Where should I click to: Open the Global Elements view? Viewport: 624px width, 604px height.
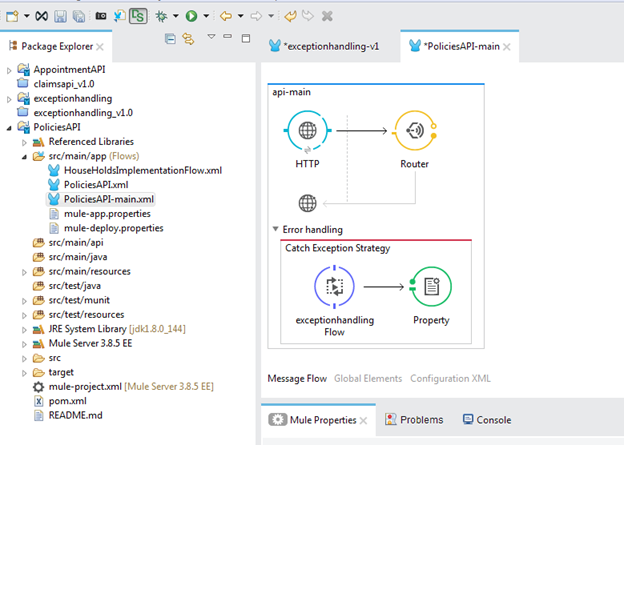(368, 379)
